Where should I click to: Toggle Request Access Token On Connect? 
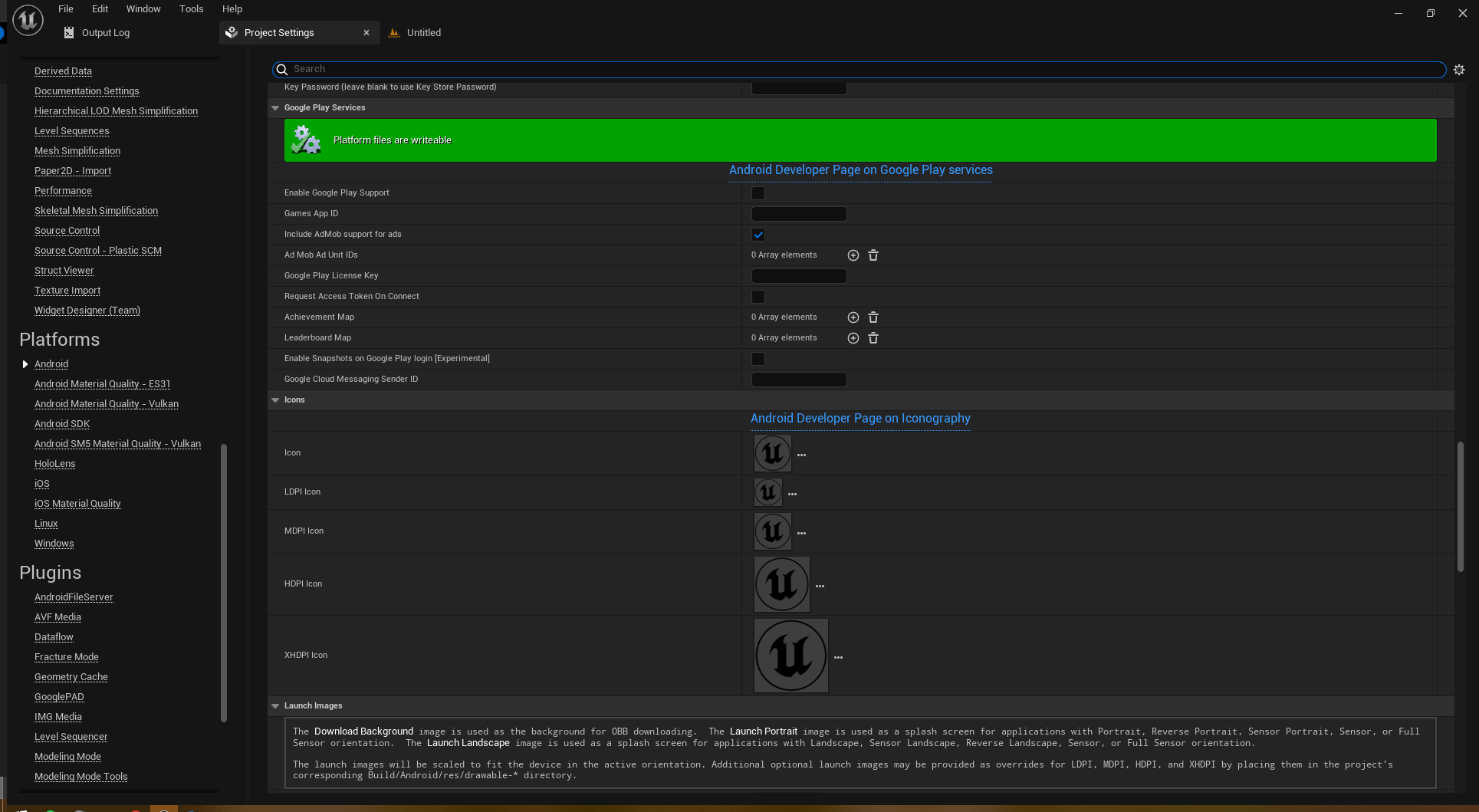pyautogui.click(x=758, y=297)
